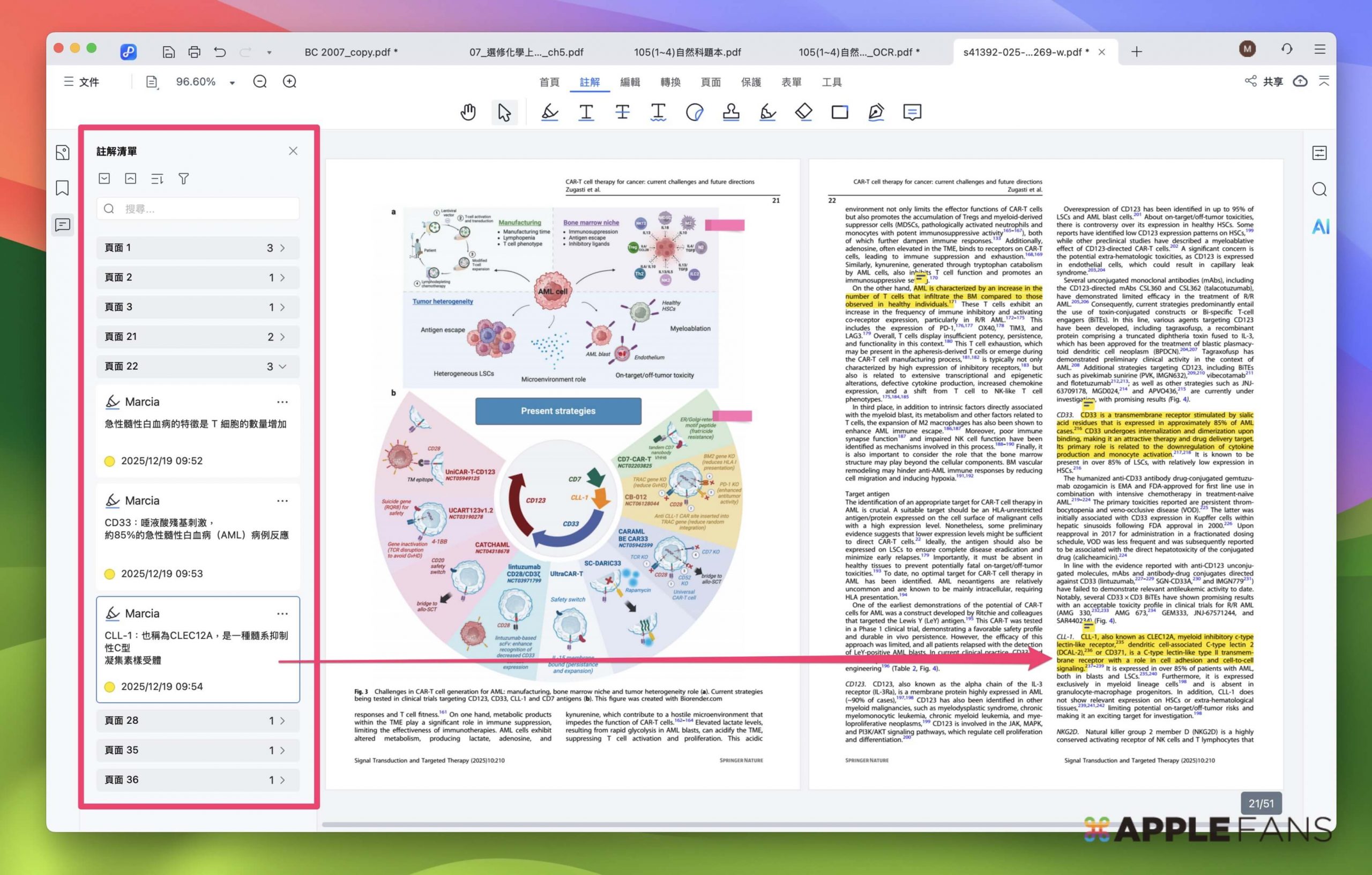The image size is (1372, 875).
Task: Toggle the annotation filter in 註解清單 panel
Action: tap(183, 179)
